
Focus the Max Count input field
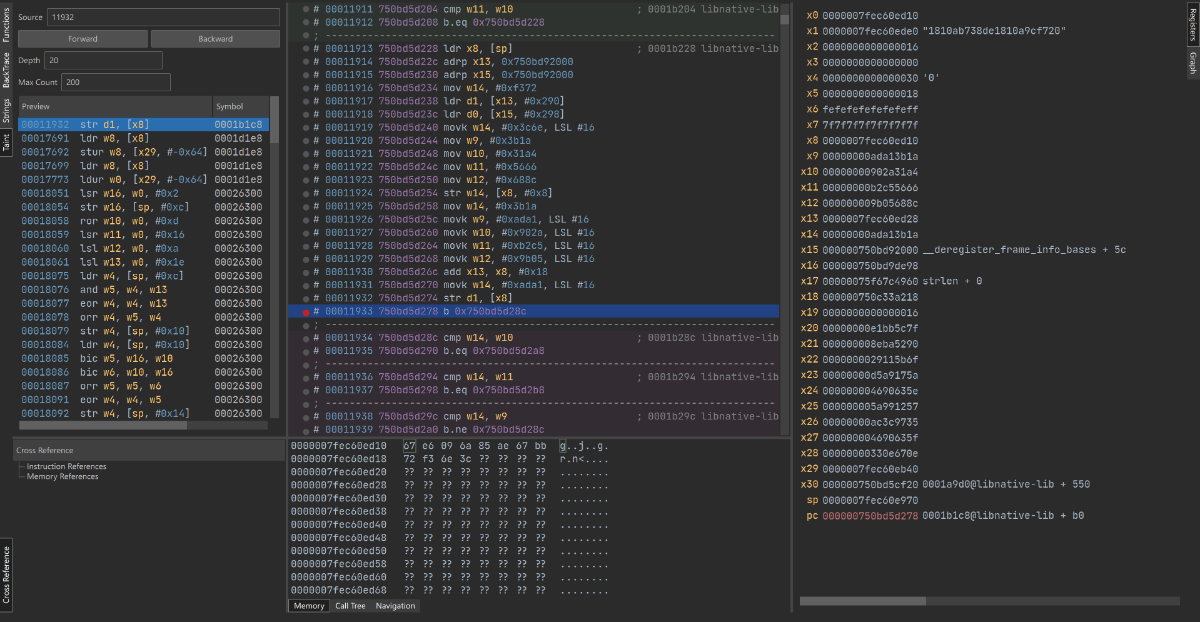[116, 81]
